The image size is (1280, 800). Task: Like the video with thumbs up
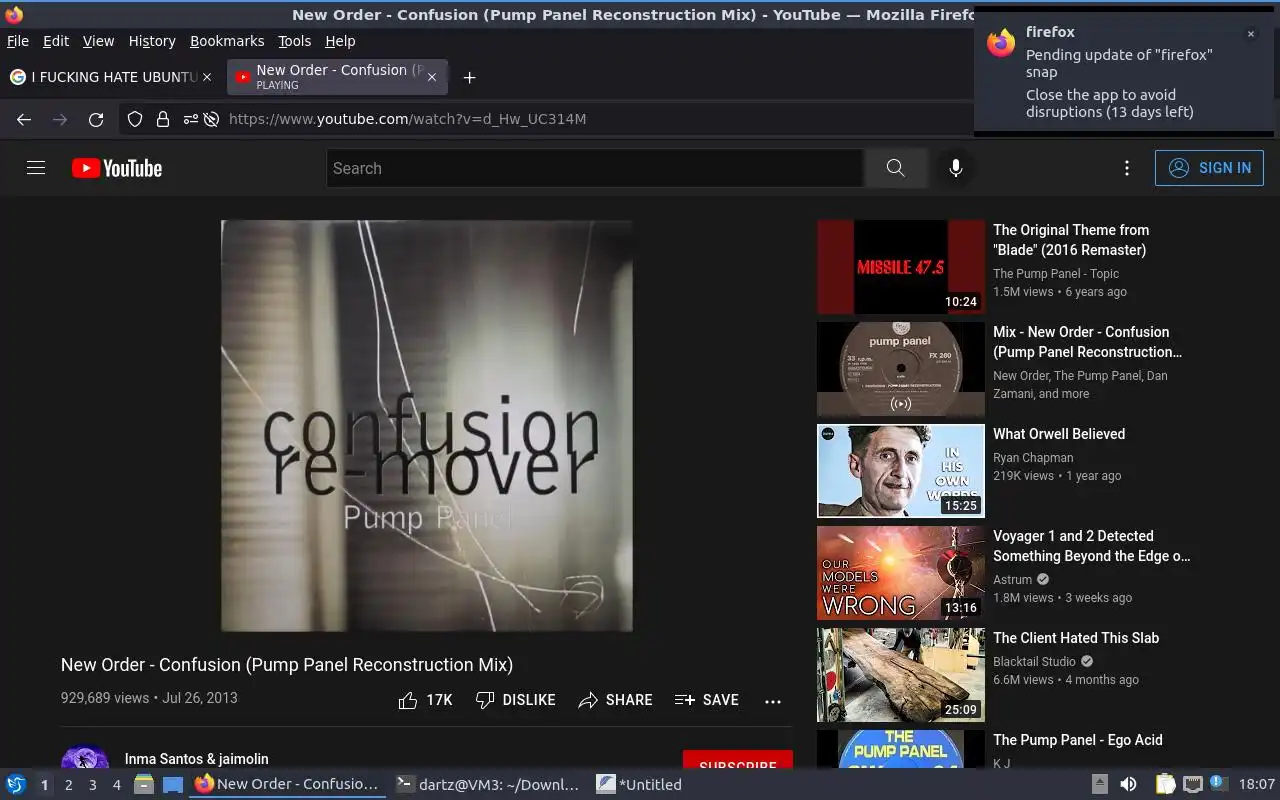pos(425,700)
